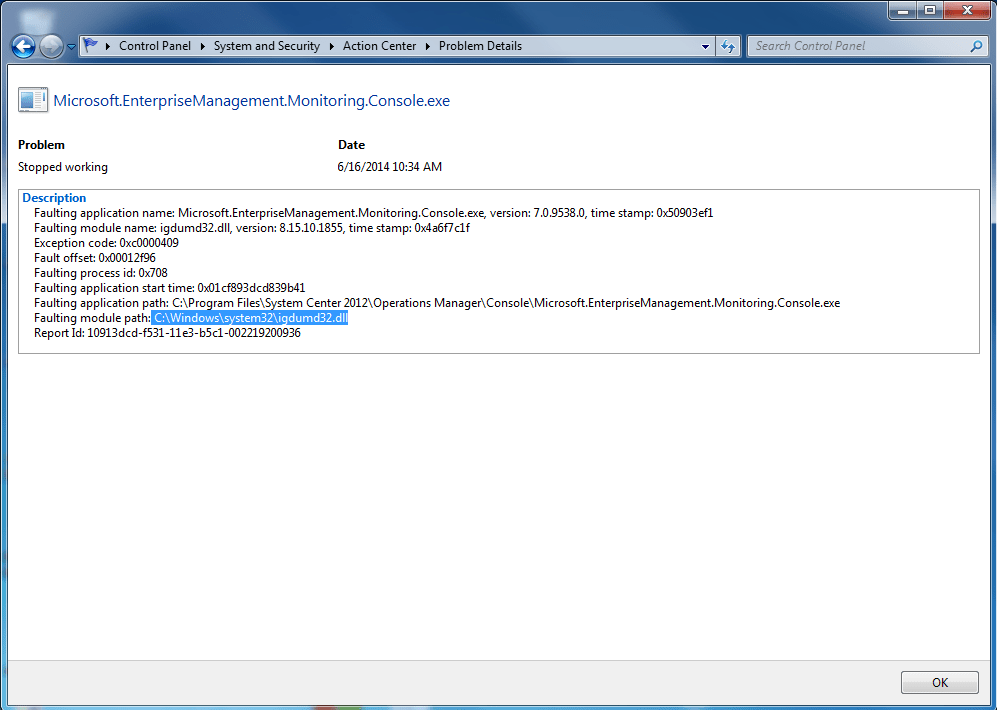Screen dimensions: 997x710
Task: Go back with the Back arrow button
Action: [24, 46]
